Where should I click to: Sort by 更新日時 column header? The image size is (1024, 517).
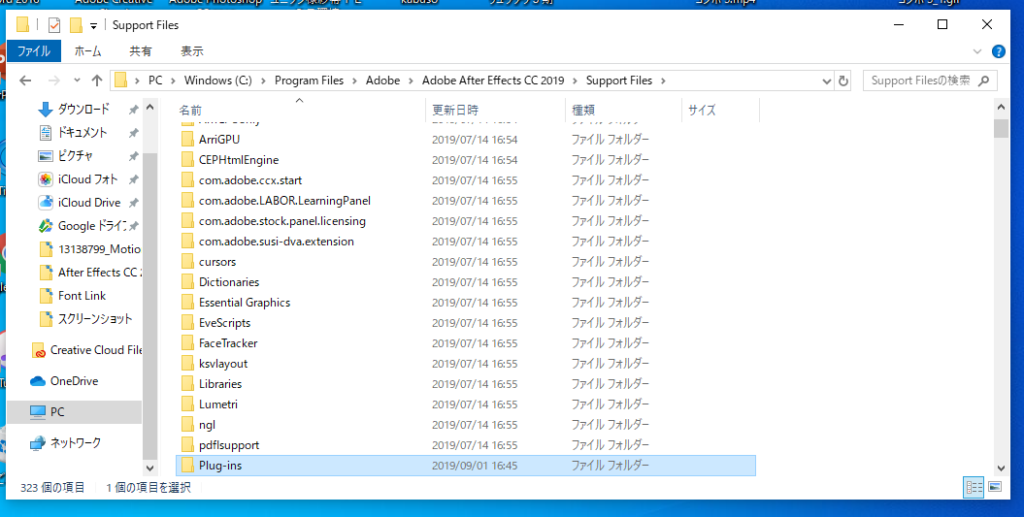coord(455,110)
